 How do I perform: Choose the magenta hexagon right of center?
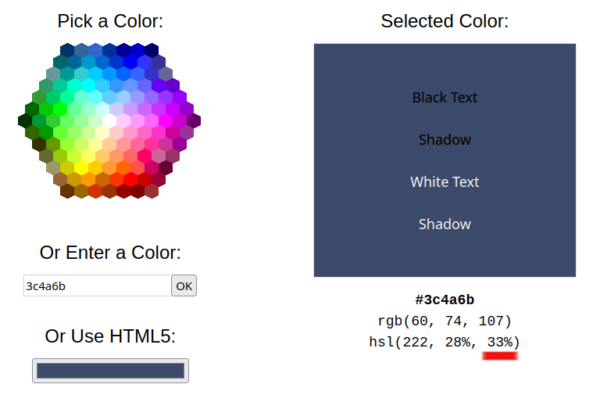pos(166,121)
